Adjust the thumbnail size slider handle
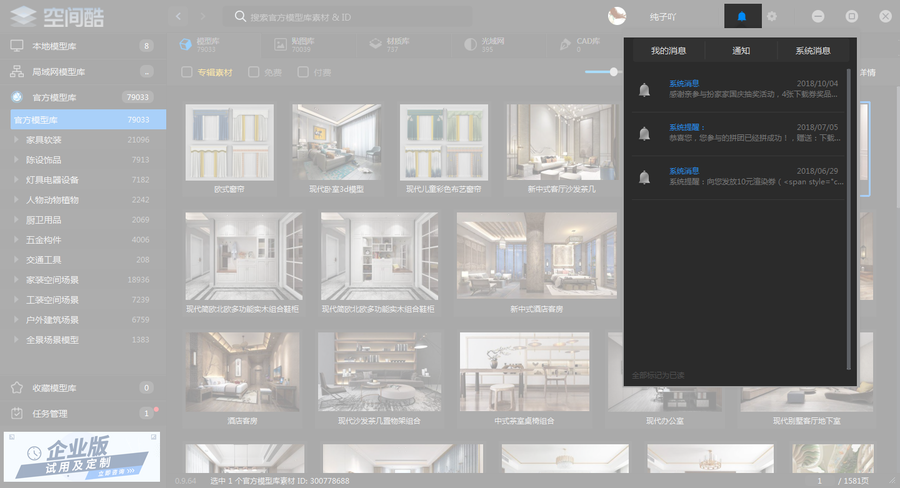The width and height of the screenshot is (900, 488). pos(614,72)
